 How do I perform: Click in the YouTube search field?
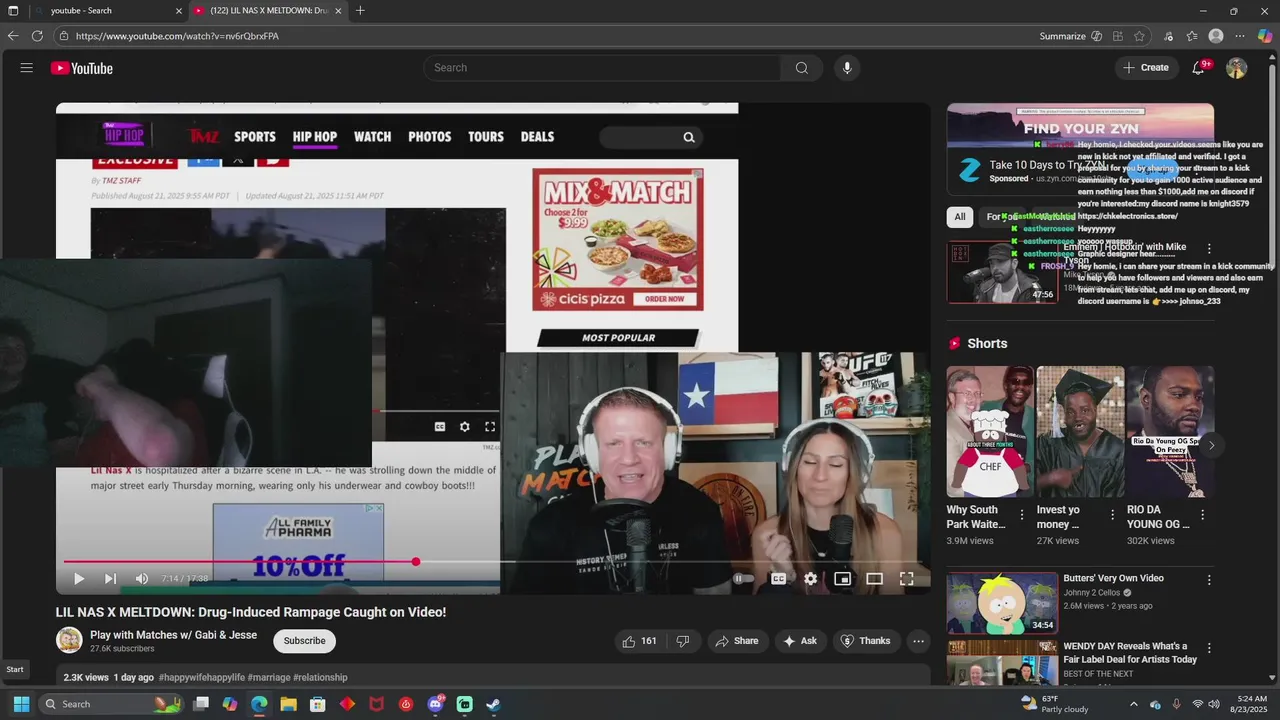[x=602, y=68]
